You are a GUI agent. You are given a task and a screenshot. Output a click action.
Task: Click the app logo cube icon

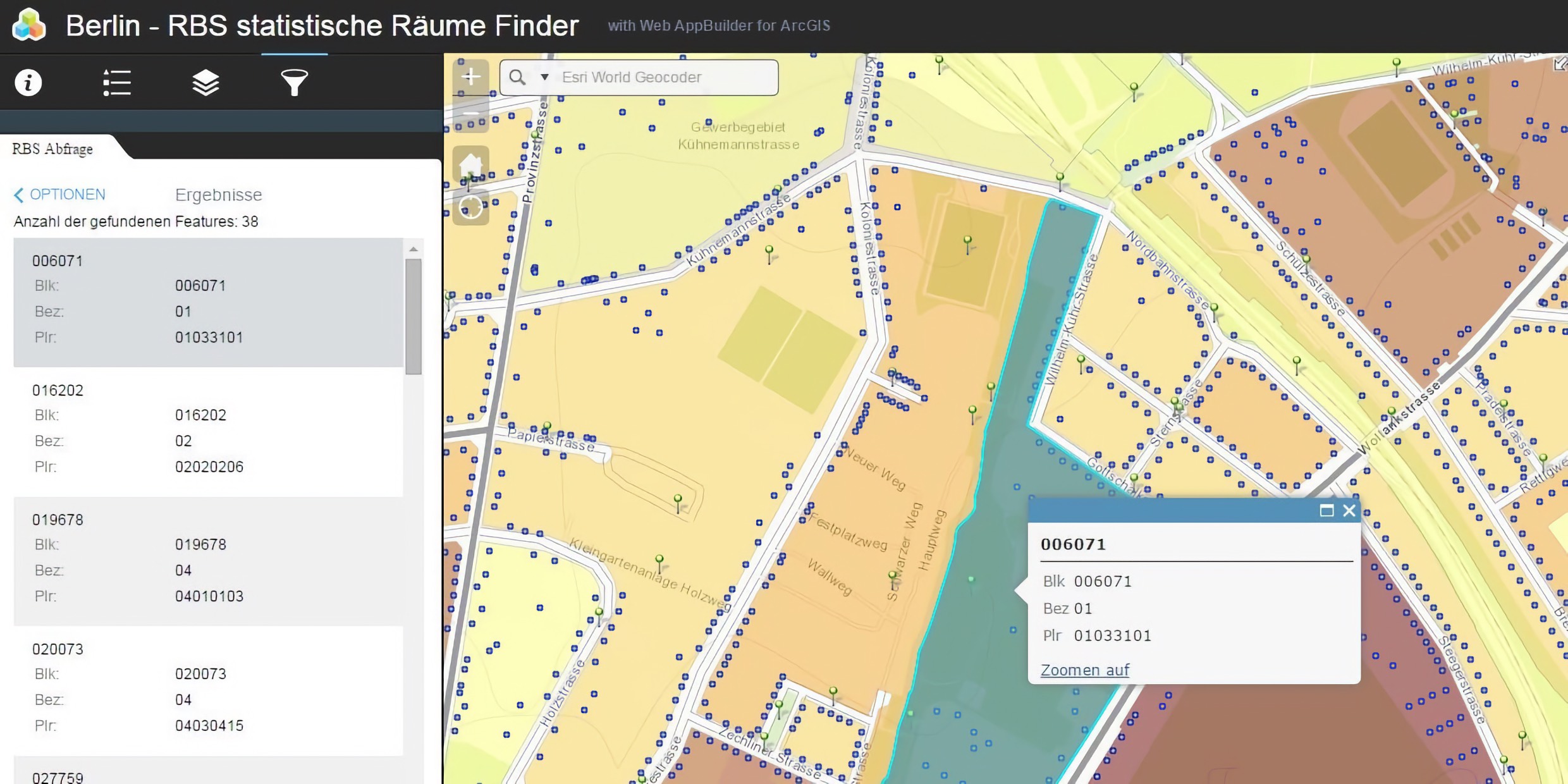[28, 25]
